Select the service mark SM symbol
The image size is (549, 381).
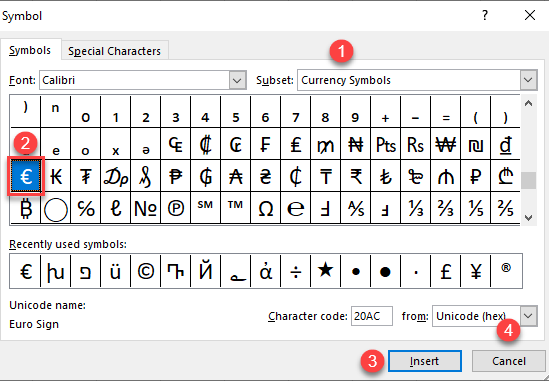[x=206, y=208]
